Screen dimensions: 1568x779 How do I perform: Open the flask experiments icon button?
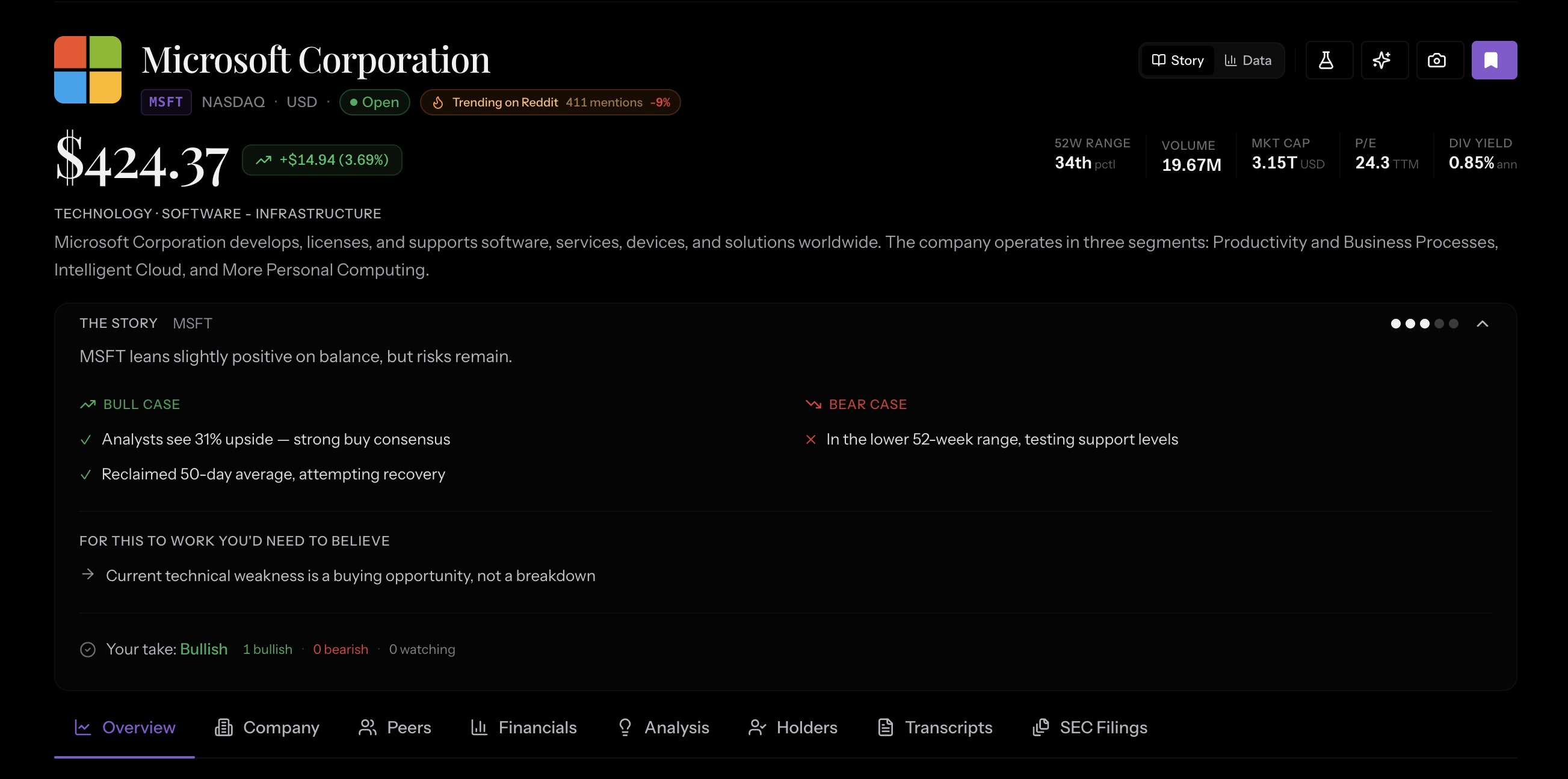coord(1329,60)
